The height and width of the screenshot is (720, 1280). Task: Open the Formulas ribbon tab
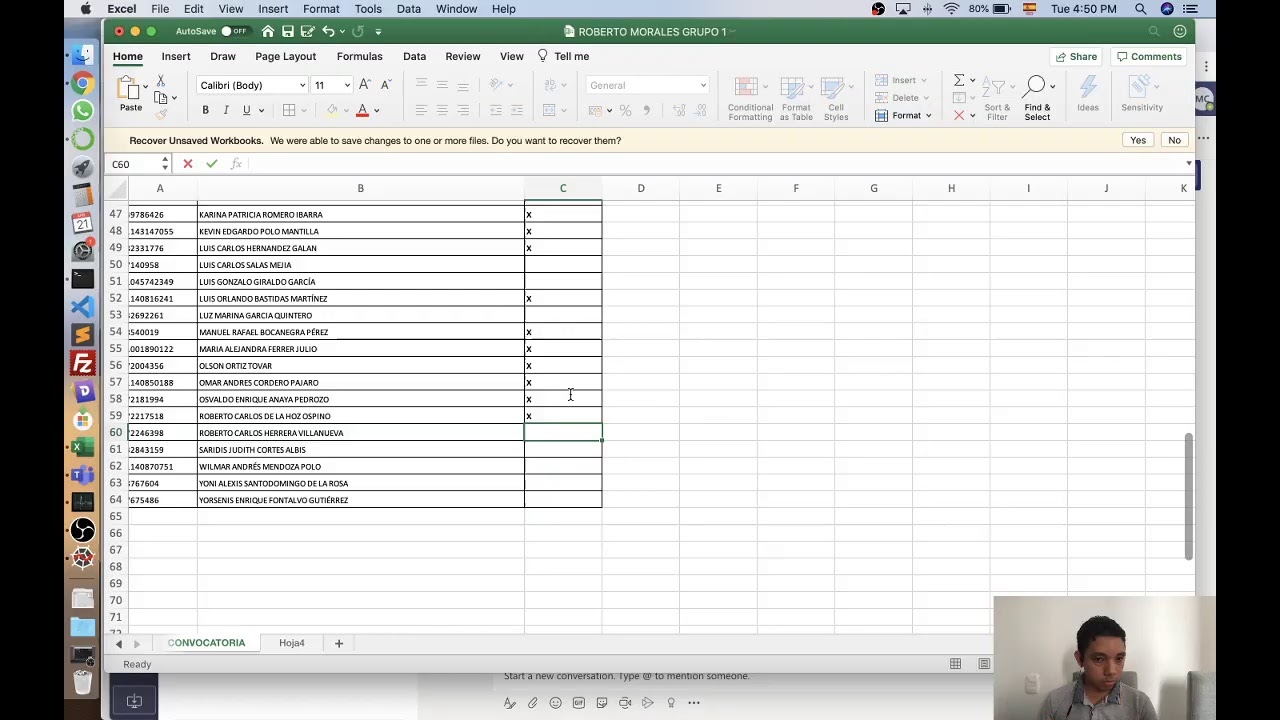(359, 56)
